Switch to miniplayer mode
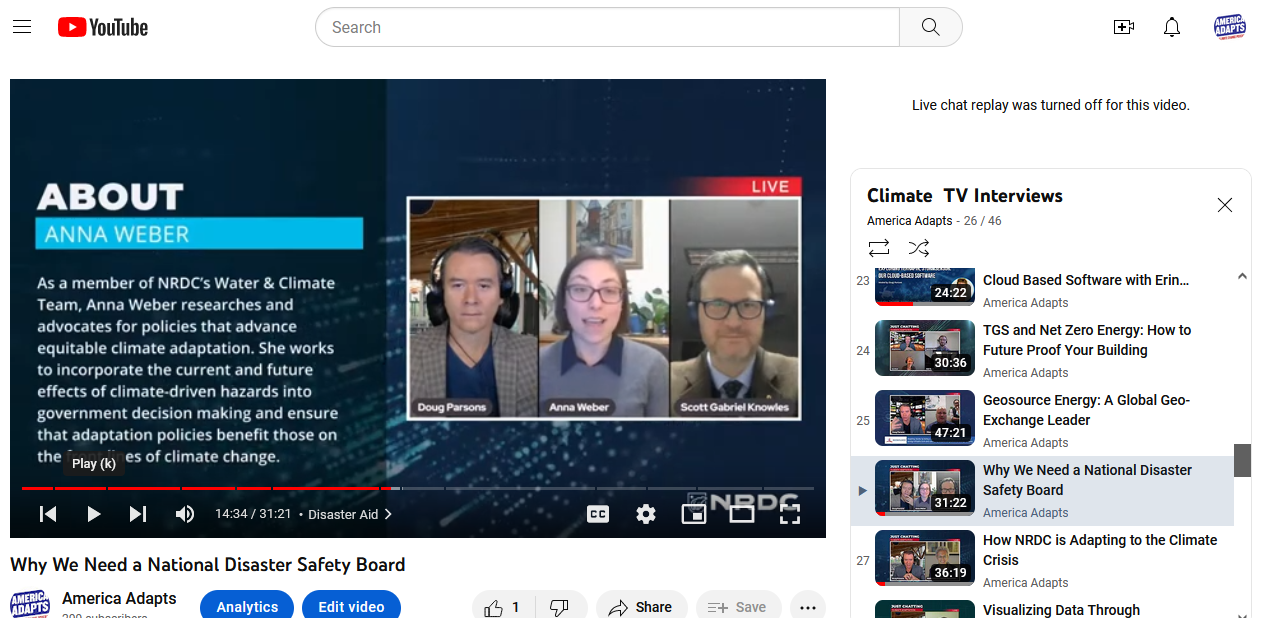 tap(694, 514)
